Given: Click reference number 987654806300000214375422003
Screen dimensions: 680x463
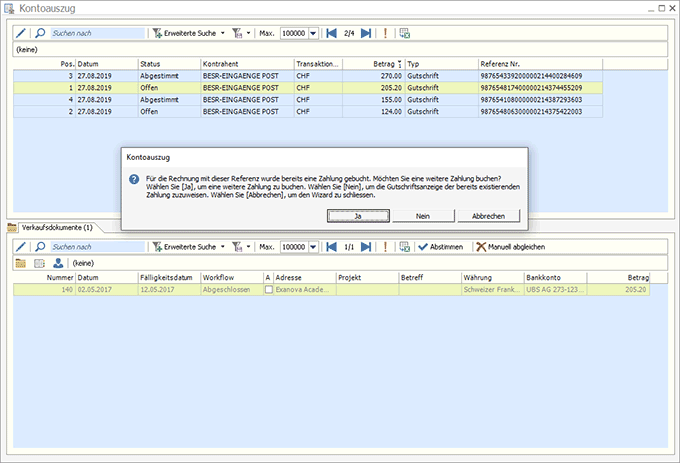Looking at the screenshot, I should pos(531,111).
